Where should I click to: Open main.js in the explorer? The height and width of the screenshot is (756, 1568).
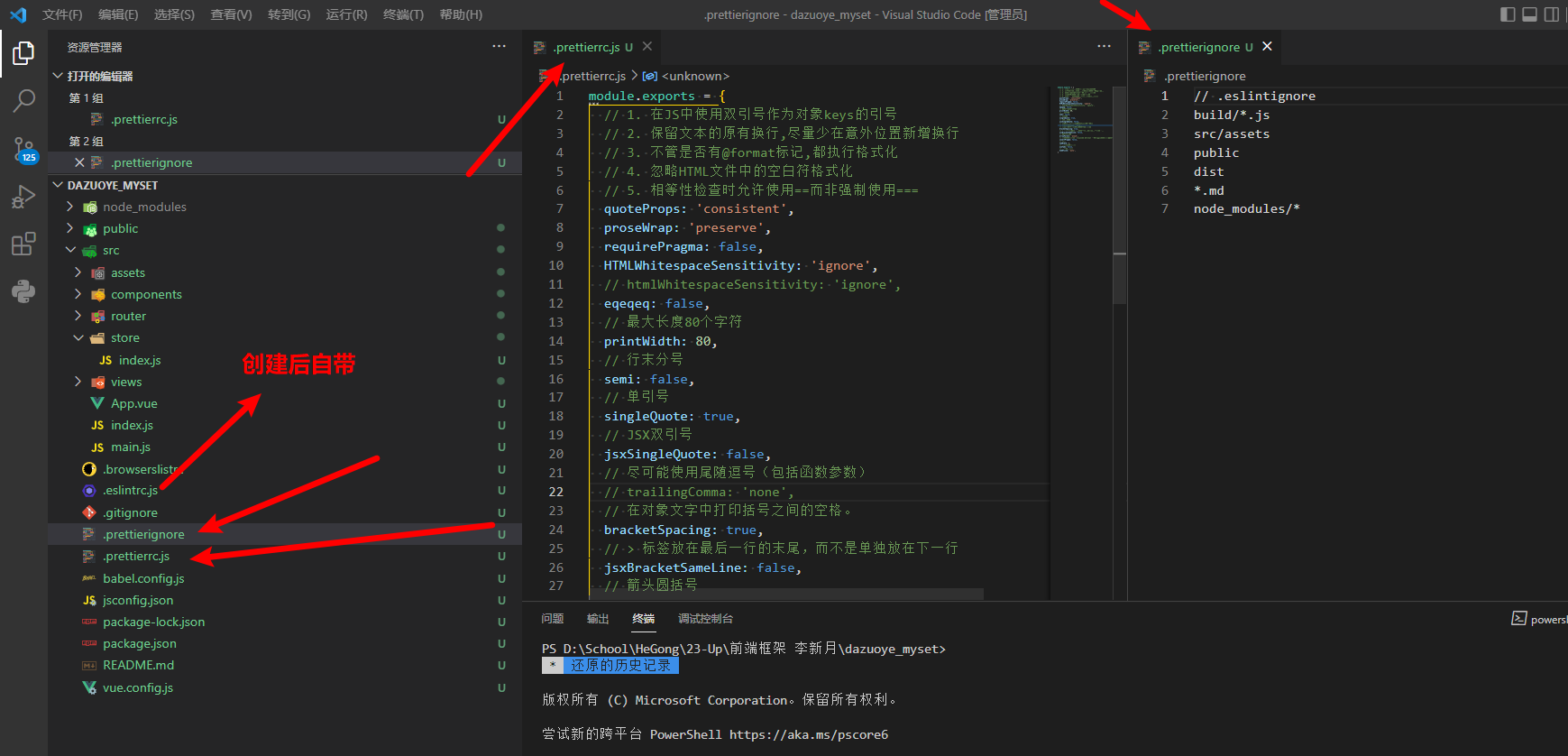[x=285, y=447]
